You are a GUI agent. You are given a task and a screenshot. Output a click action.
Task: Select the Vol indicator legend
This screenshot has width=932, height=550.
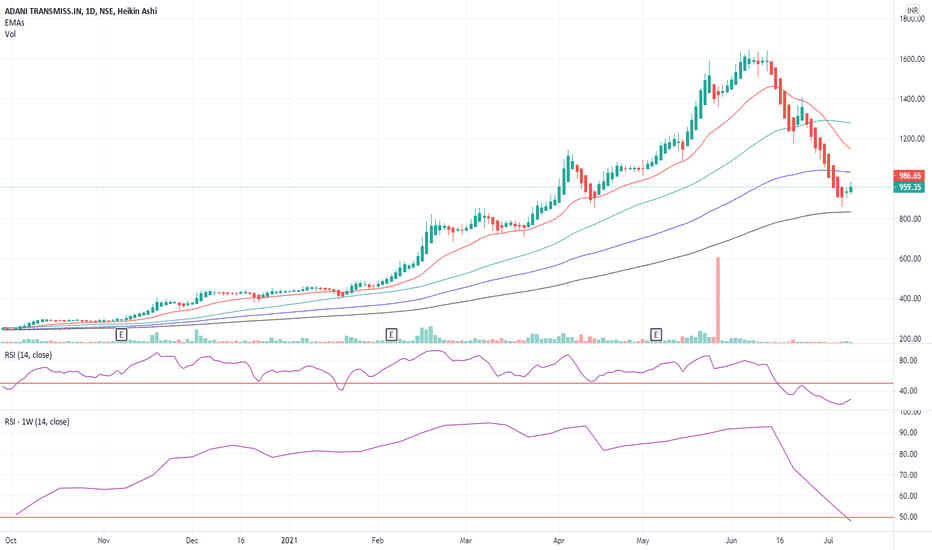(x=10, y=34)
